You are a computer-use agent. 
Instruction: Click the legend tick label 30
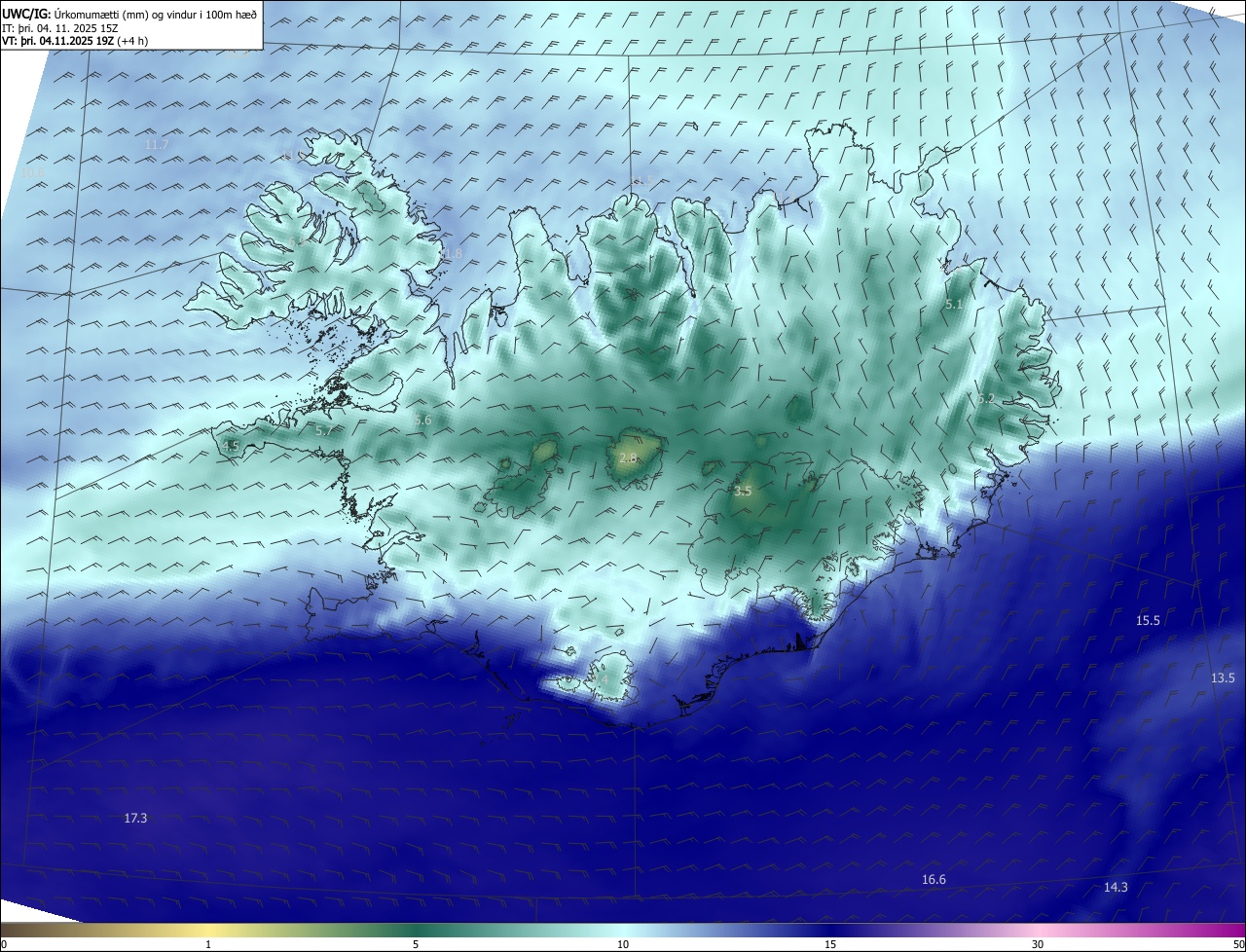point(1038,944)
